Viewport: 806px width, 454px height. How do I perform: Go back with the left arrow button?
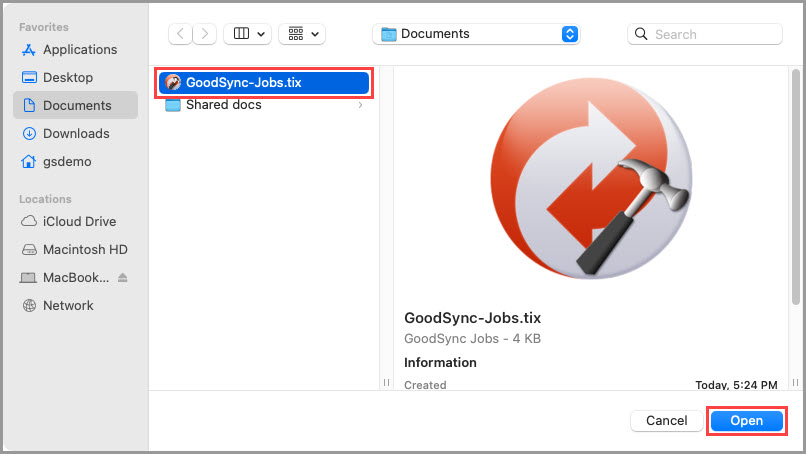pos(180,34)
